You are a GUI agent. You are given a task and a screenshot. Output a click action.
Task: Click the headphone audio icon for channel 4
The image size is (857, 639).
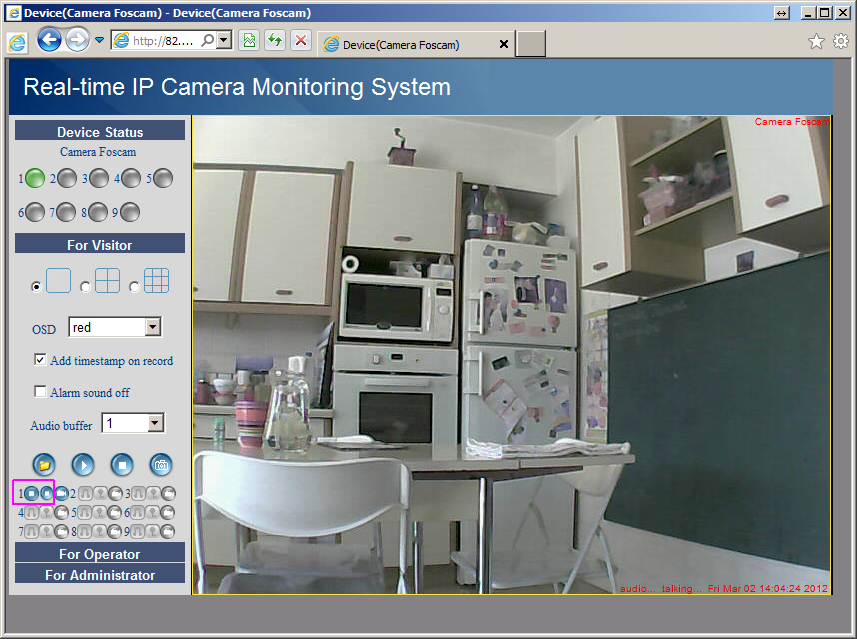coord(32,512)
